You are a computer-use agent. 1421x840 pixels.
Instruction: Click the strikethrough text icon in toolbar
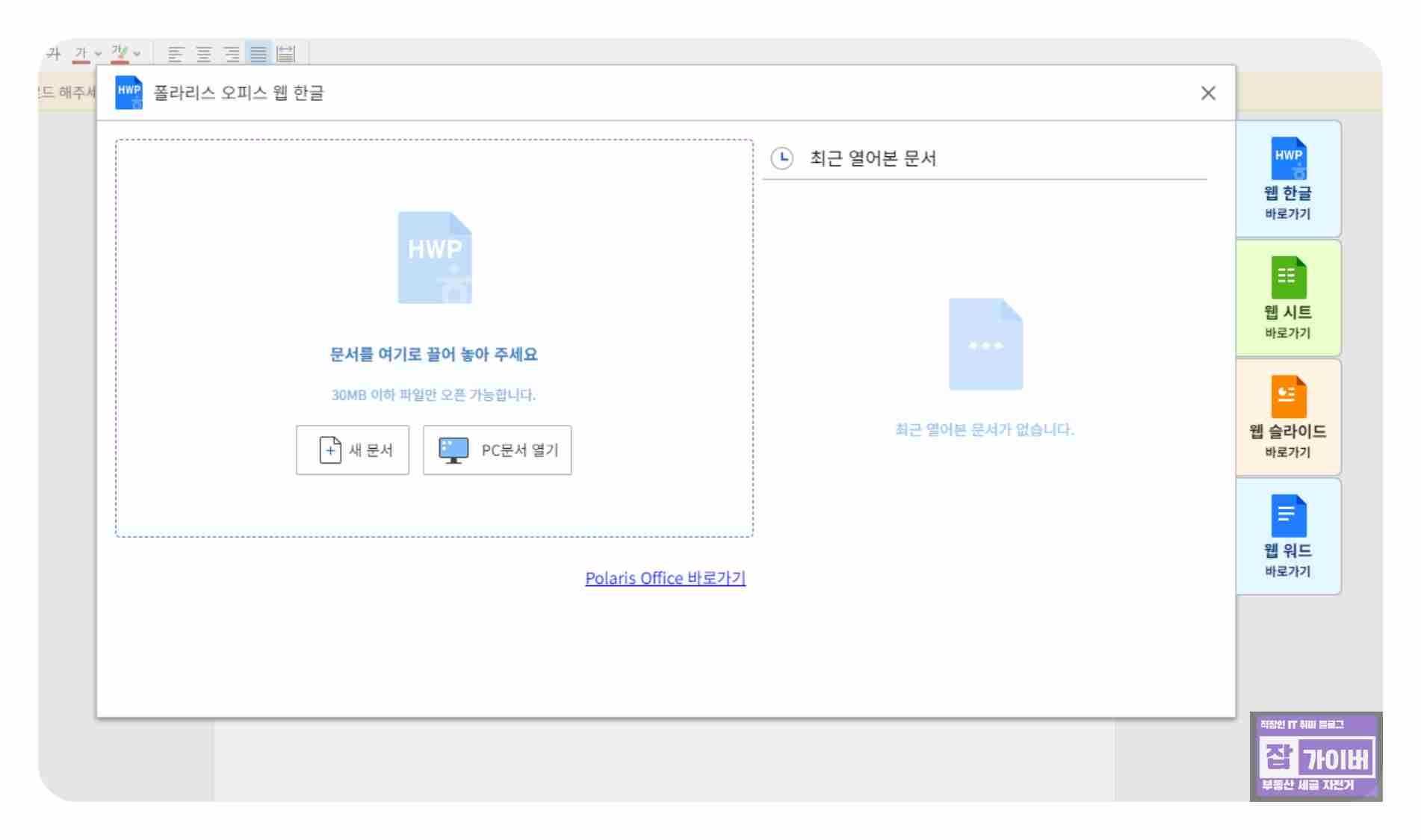pos(53,53)
